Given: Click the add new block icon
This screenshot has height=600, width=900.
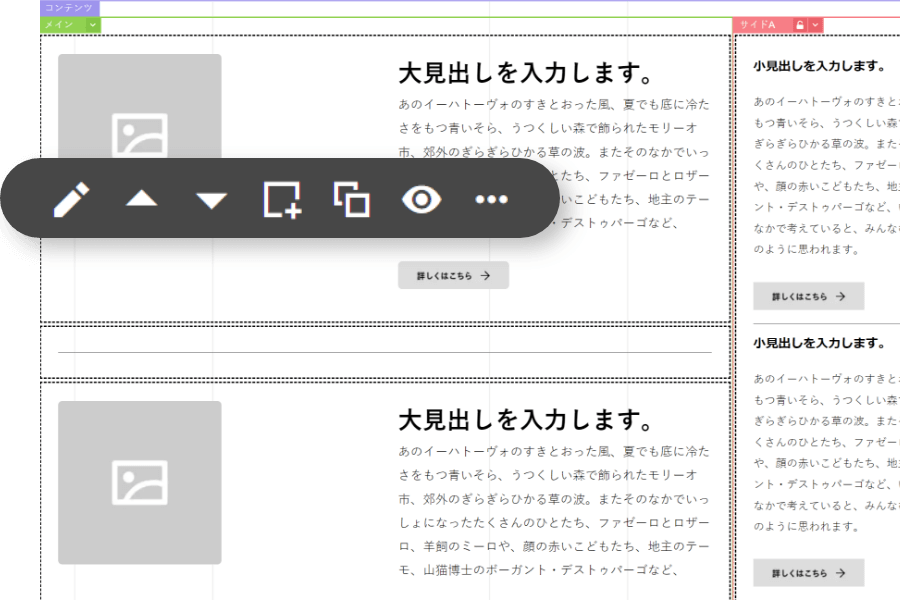Looking at the screenshot, I should tap(282, 199).
